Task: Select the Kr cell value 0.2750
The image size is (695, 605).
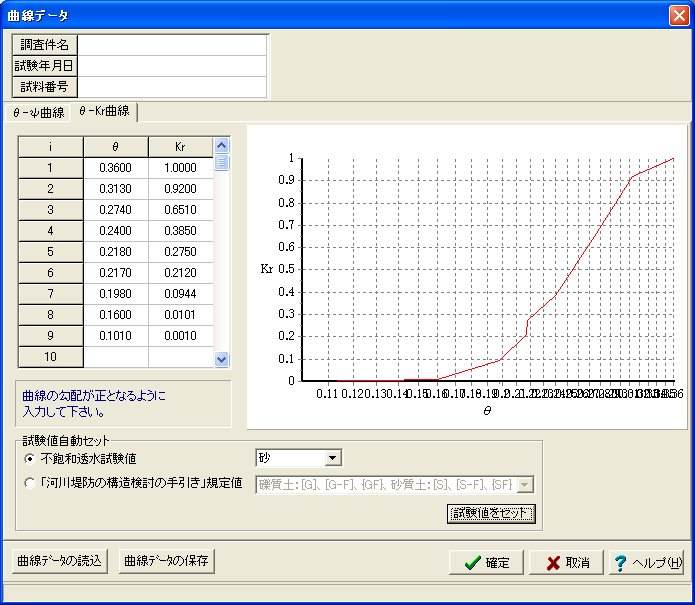Action: click(180, 252)
